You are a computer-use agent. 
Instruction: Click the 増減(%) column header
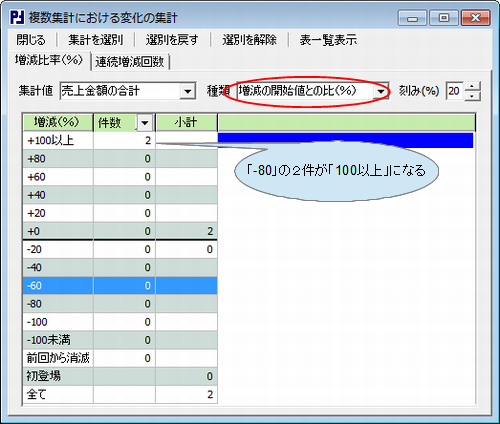(58, 123)
